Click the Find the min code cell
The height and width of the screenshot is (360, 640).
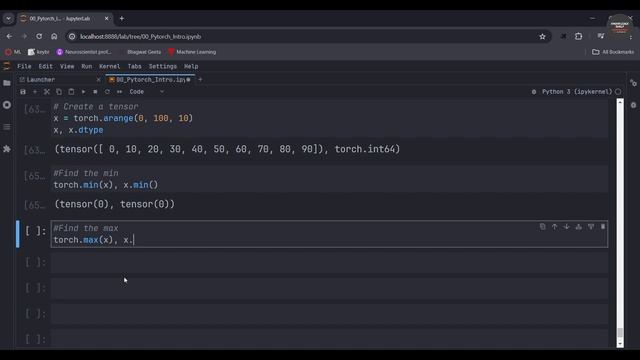pyautogui.click(x=329, y=179)
